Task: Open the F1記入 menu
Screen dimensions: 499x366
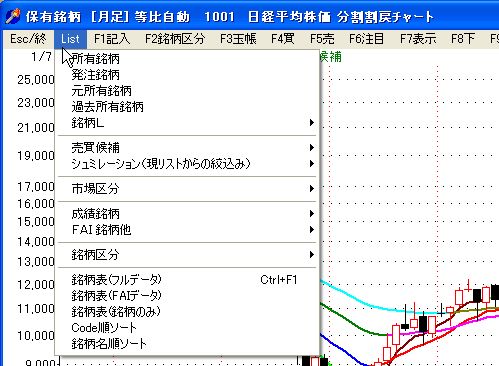Action: (112, 39)
